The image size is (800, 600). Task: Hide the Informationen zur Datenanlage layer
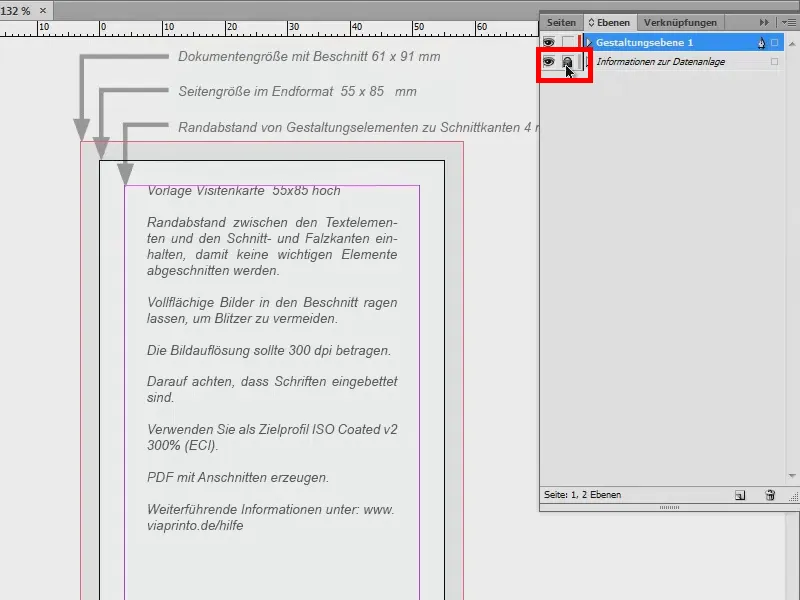click(x=548, y=62)
